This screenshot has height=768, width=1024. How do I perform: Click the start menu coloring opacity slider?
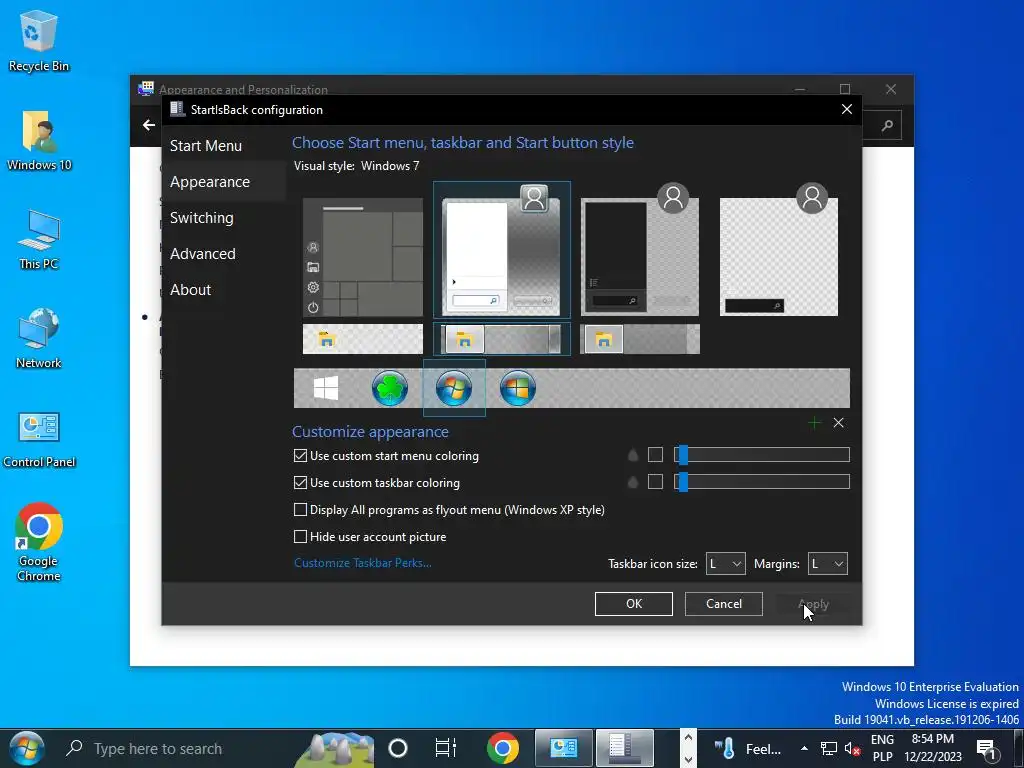pos(761,455)
